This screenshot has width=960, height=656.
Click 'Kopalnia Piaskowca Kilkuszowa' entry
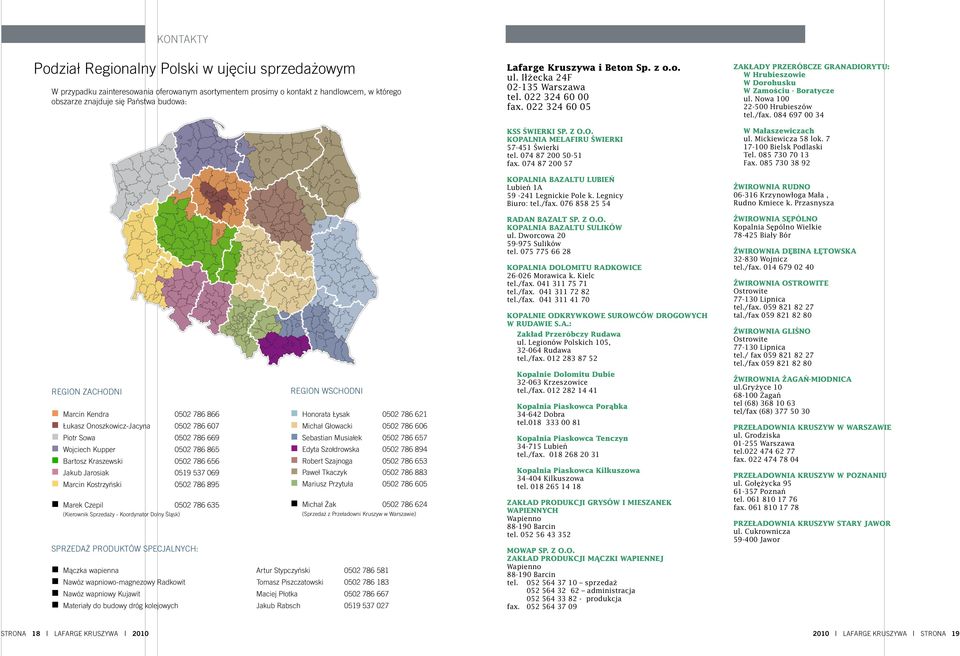point(578,470)
